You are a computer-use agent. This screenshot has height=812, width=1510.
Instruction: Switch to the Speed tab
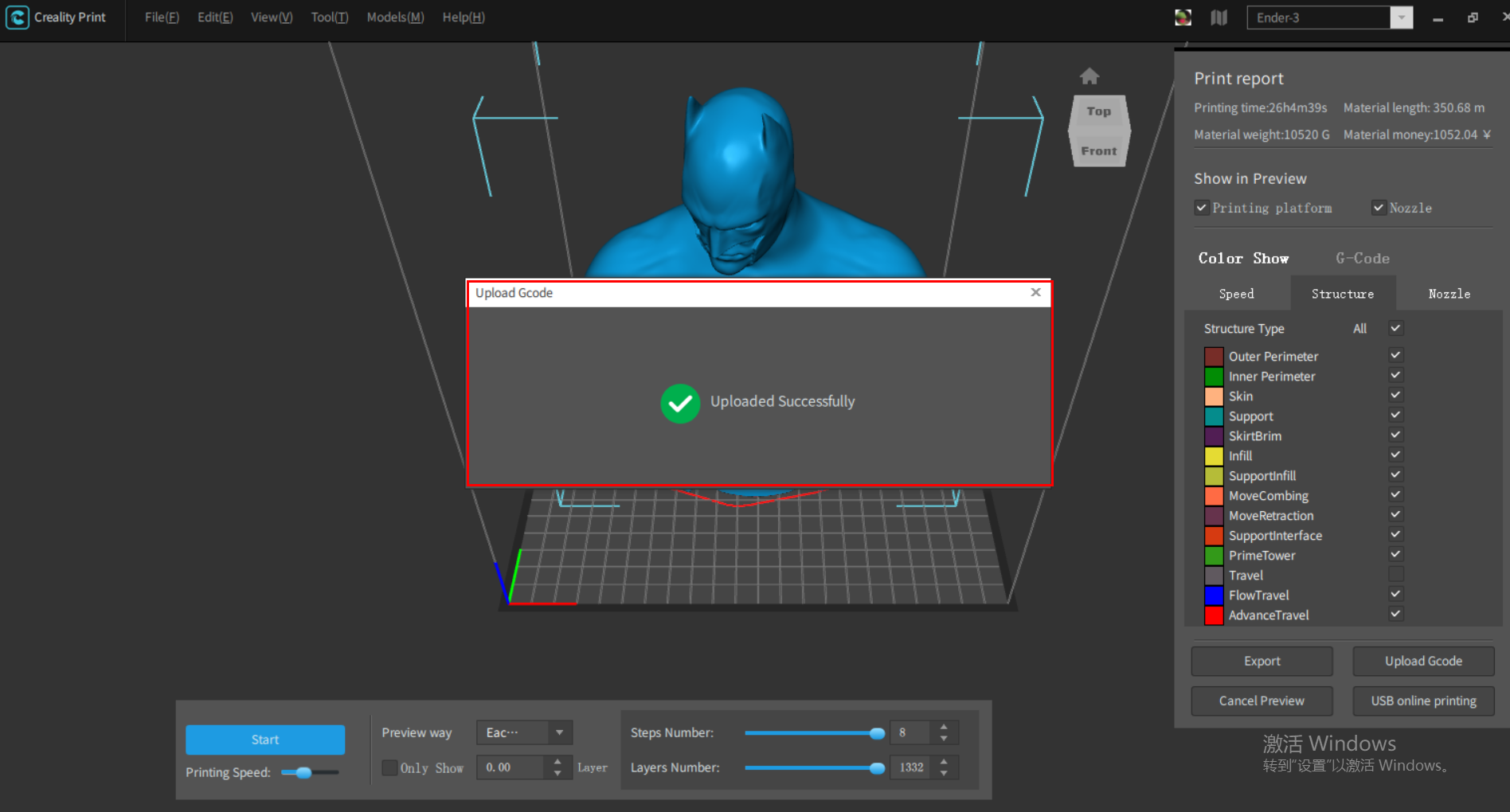[1236, 294]
